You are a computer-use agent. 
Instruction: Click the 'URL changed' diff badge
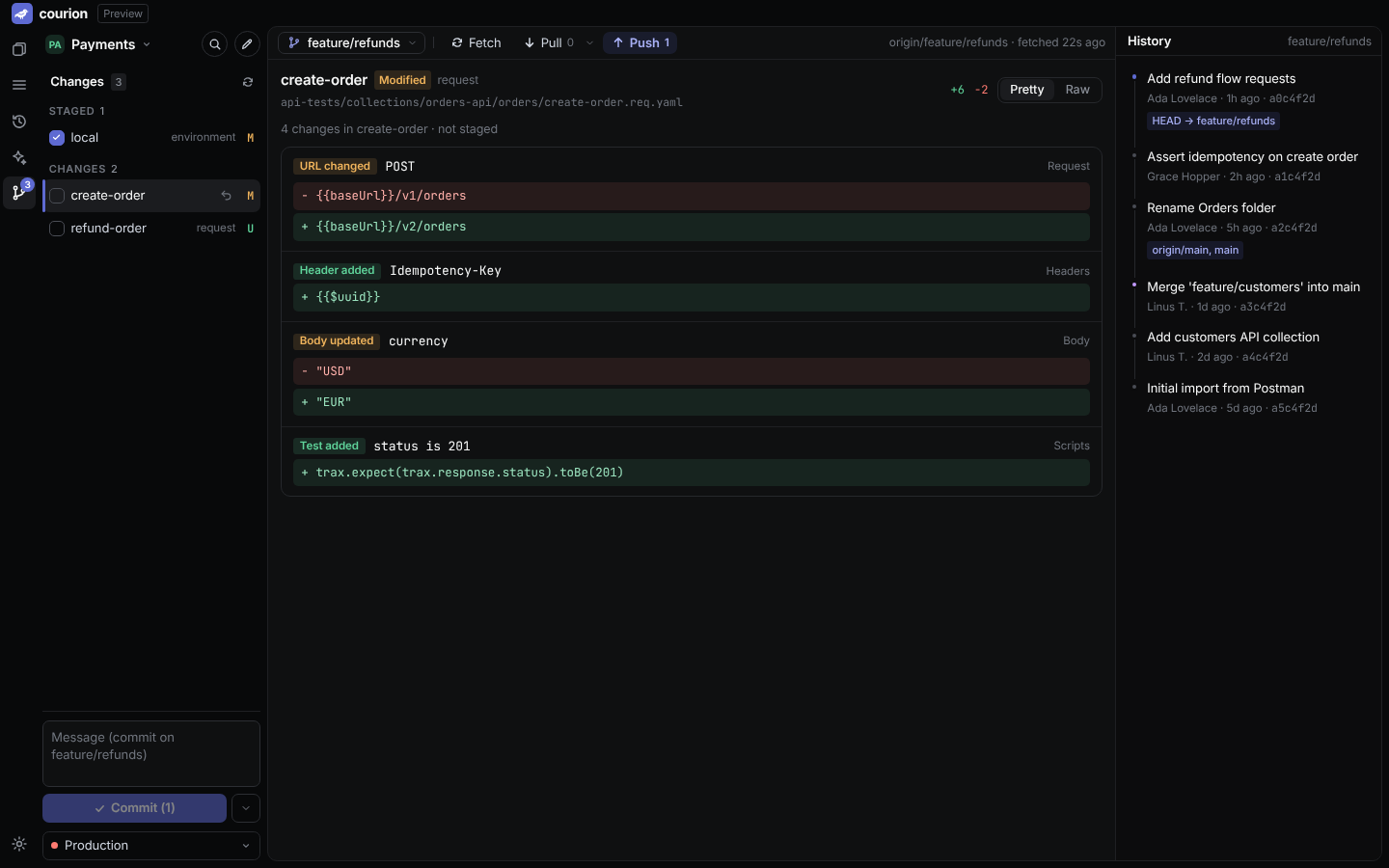point(335,167)
